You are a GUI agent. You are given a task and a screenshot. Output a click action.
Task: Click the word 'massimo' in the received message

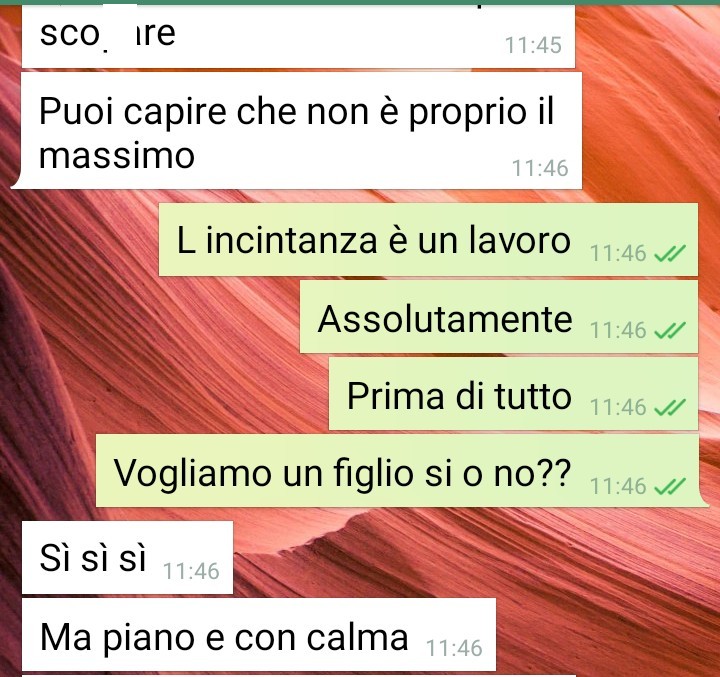pos(117,156)
